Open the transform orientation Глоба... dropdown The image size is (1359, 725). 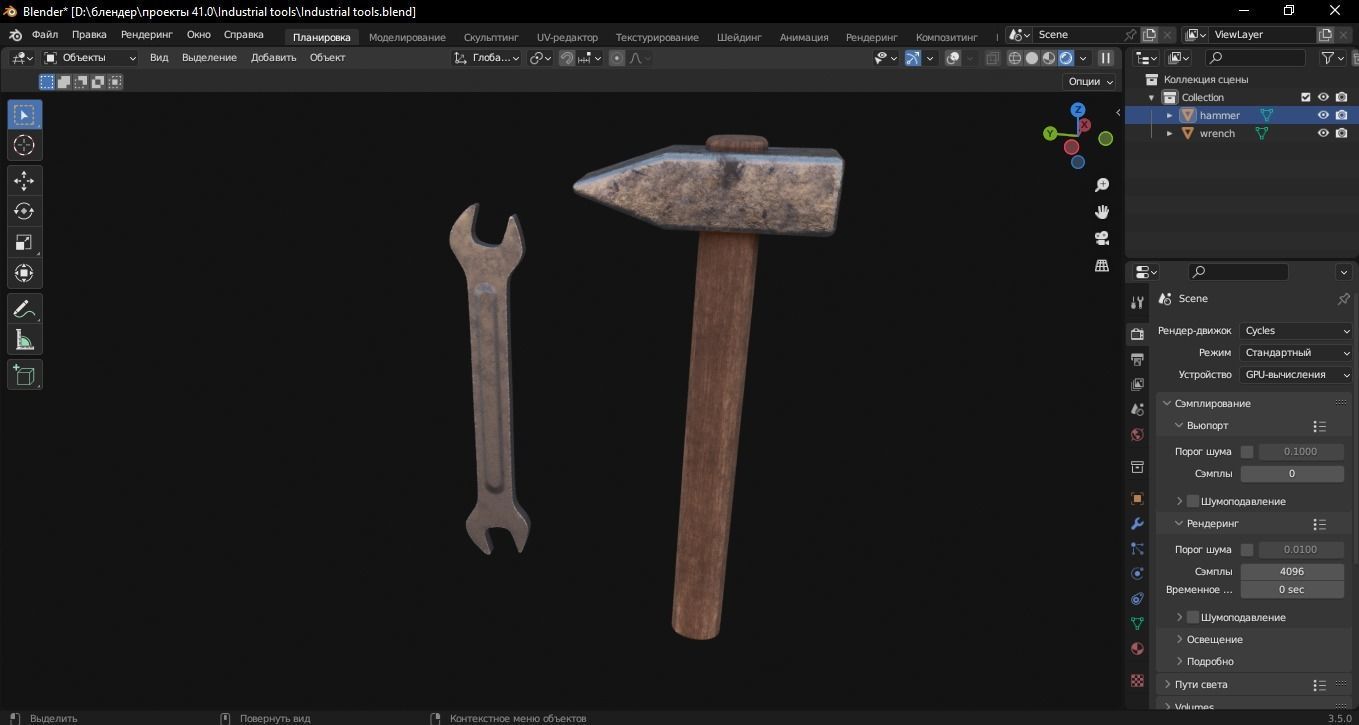pyautogui.click(x=487, y=58)
